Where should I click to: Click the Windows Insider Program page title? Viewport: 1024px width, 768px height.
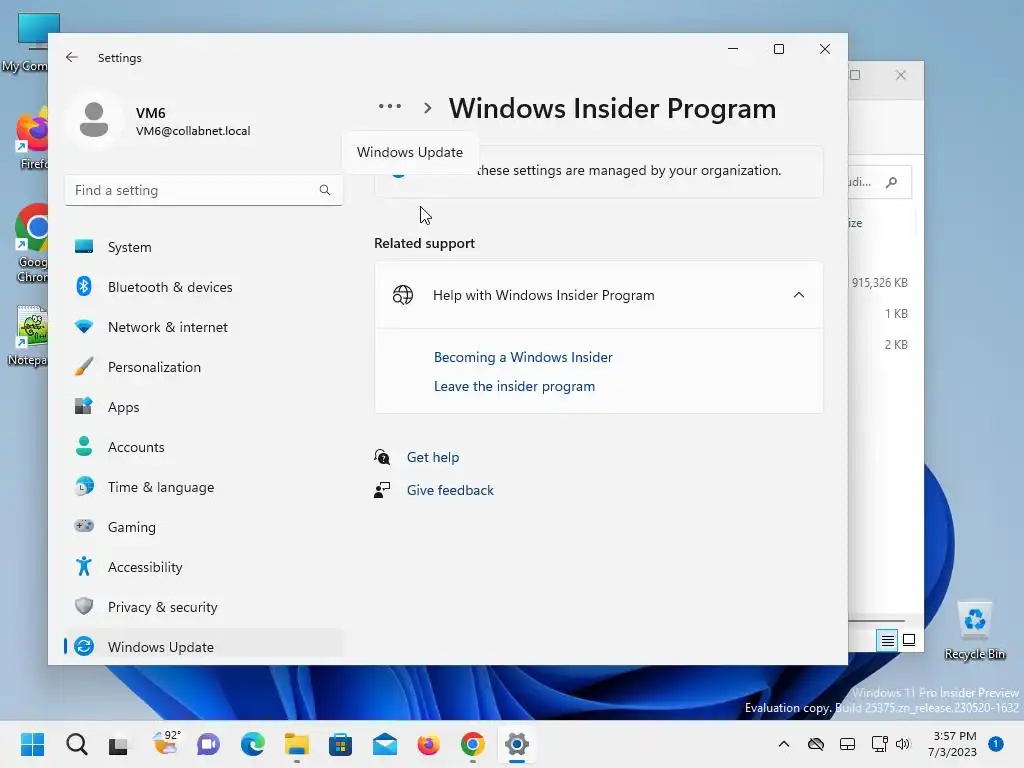pyautogui.click(x=612, y=108)
